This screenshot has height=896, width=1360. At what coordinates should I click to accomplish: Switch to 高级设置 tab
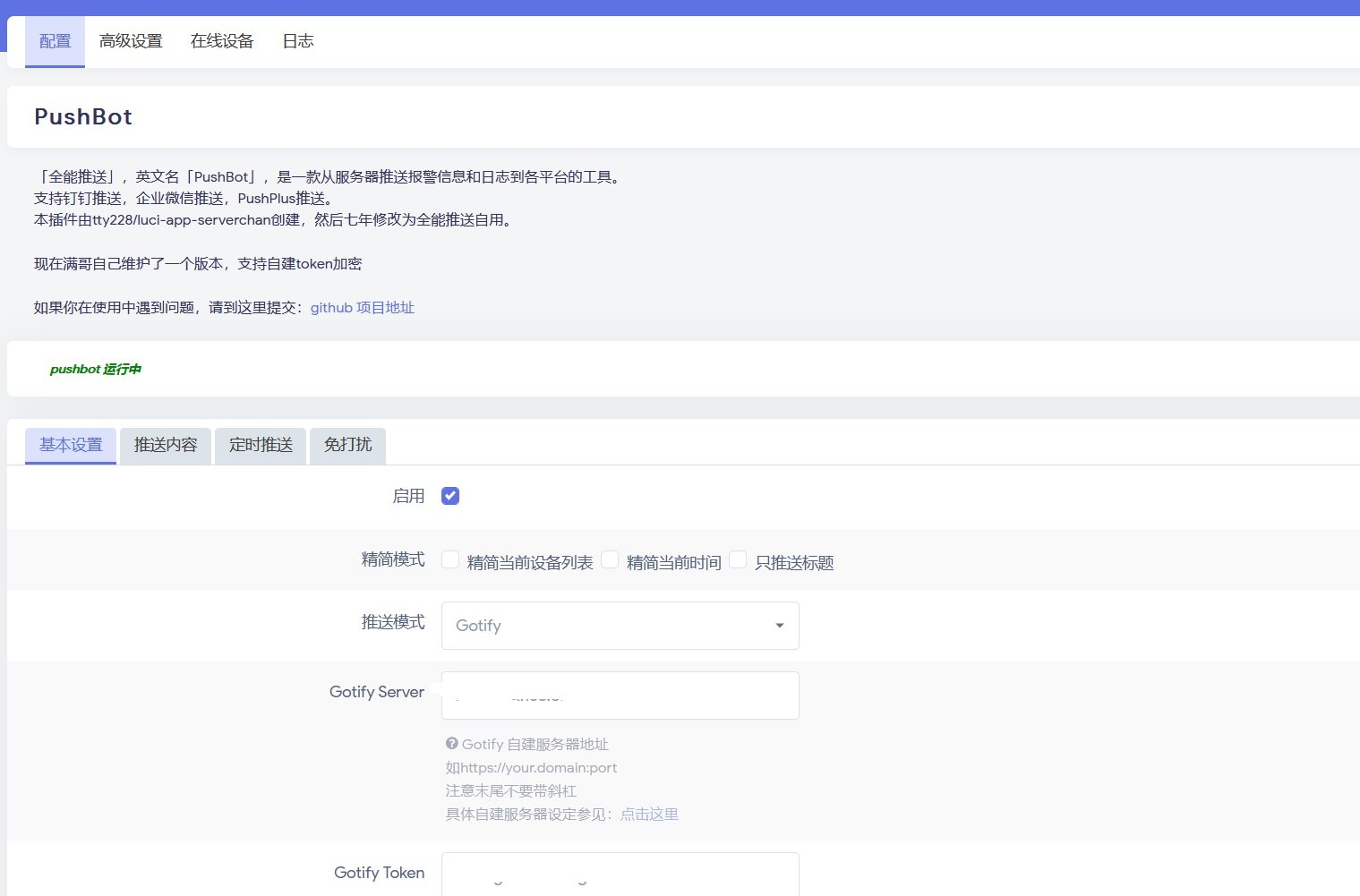point(131,41)
